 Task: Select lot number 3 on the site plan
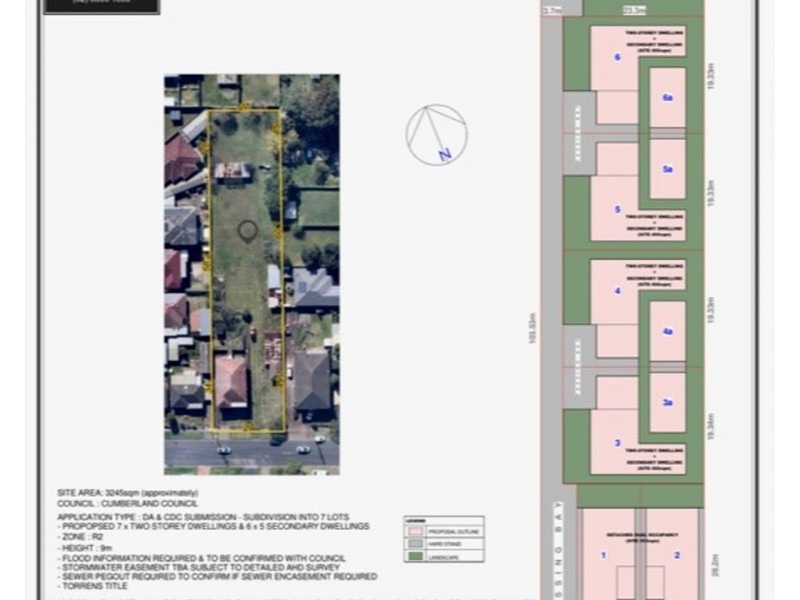pyautogui.click(x=618, y=442)
